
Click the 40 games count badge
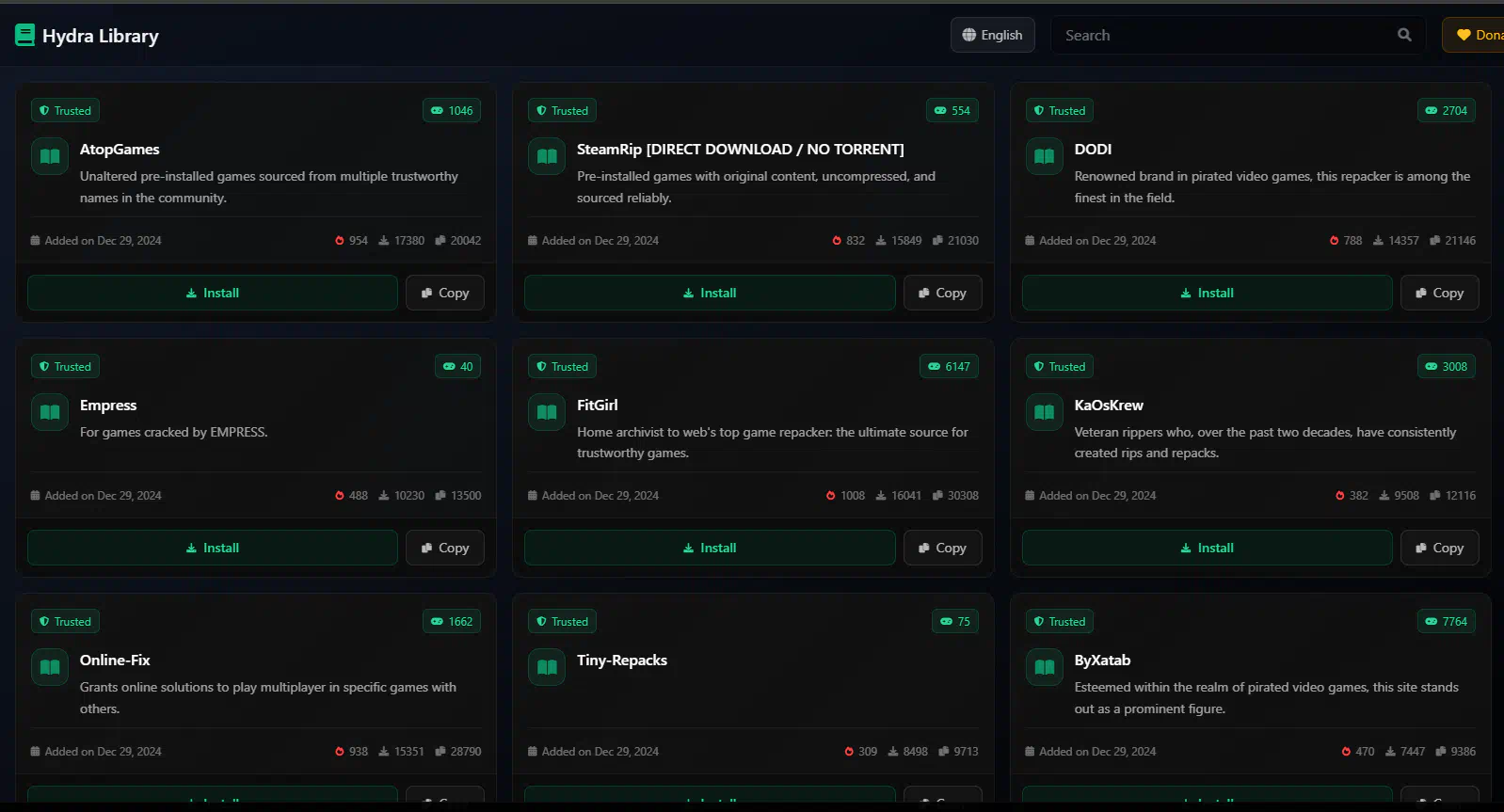point(457,366)
